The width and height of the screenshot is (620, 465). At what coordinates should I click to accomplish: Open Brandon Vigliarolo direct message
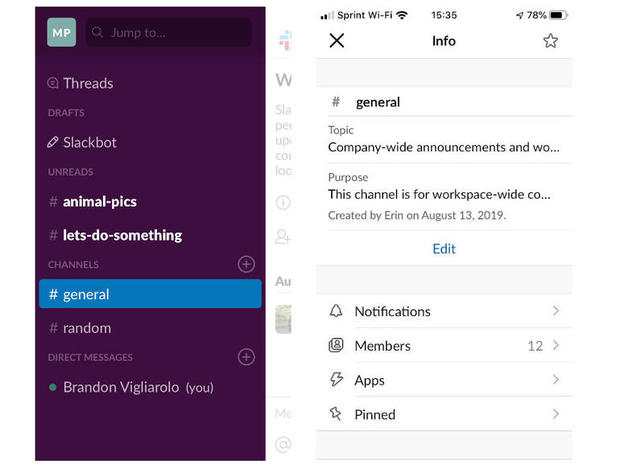pos(137,387)
